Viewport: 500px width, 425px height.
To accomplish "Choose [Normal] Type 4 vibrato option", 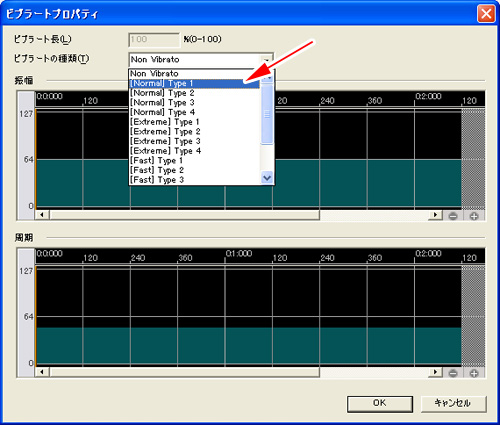I will point(194,112).
